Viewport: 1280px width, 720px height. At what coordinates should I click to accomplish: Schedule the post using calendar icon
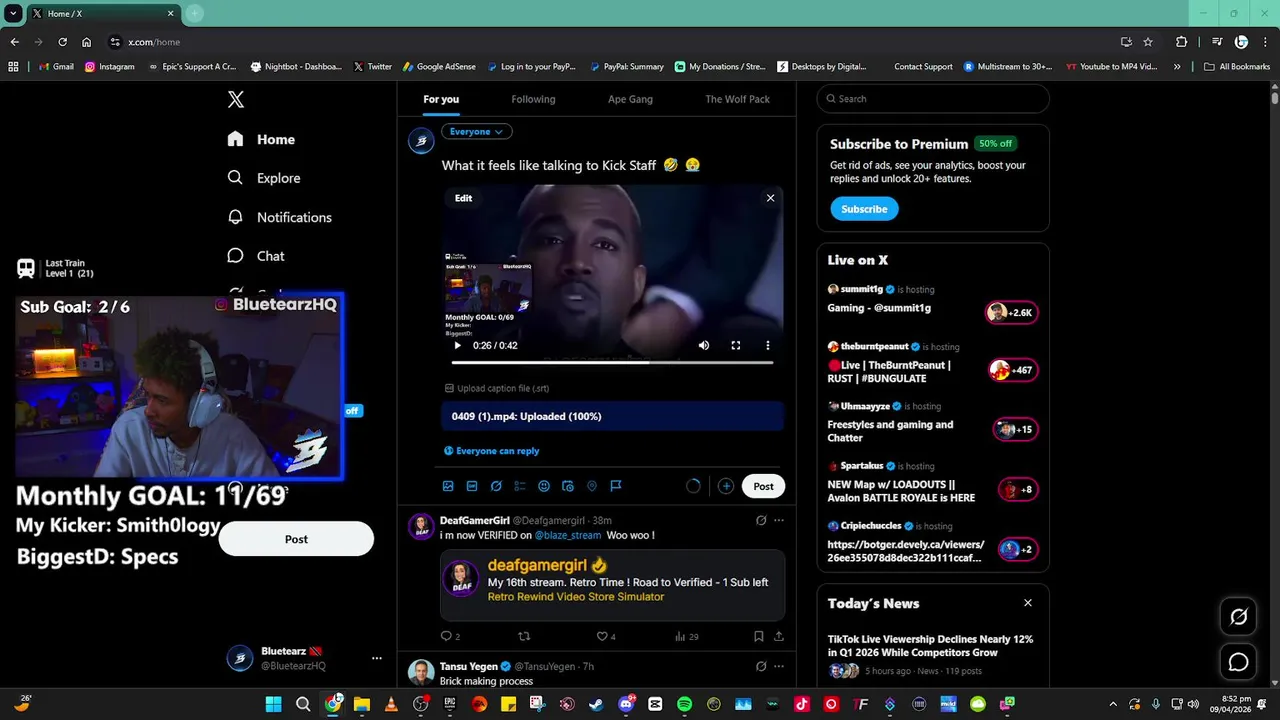click(x=568, y=486)
